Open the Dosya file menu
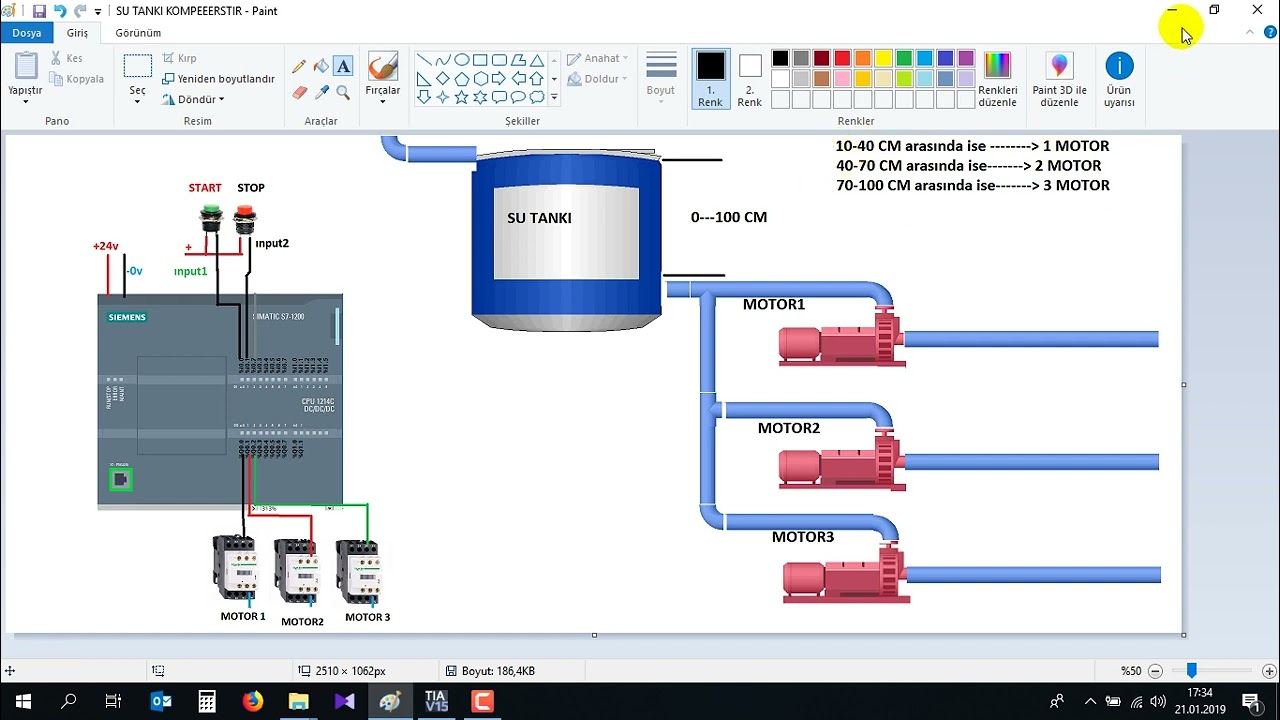Screen dimensions: 1280x720 point(27,33)
